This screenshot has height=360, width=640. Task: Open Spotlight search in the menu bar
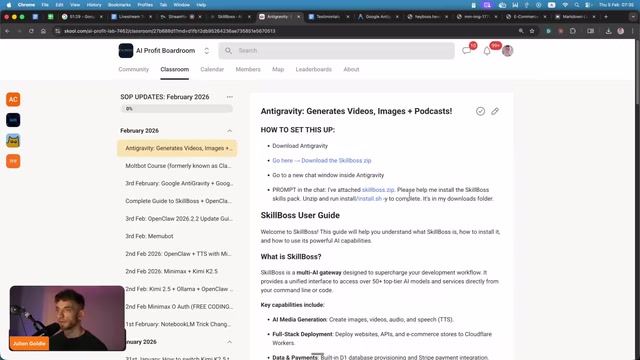(576, 5)
